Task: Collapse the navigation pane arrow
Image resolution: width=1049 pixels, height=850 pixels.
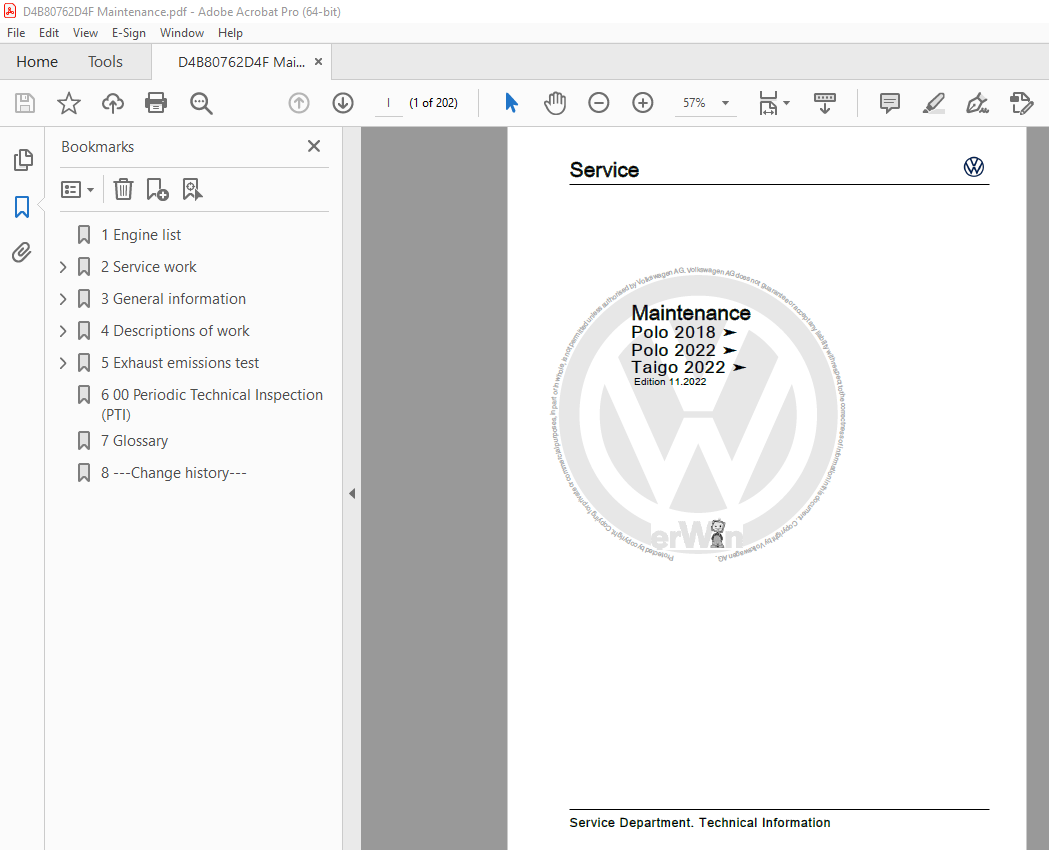Action: click(x=352, y=494)
